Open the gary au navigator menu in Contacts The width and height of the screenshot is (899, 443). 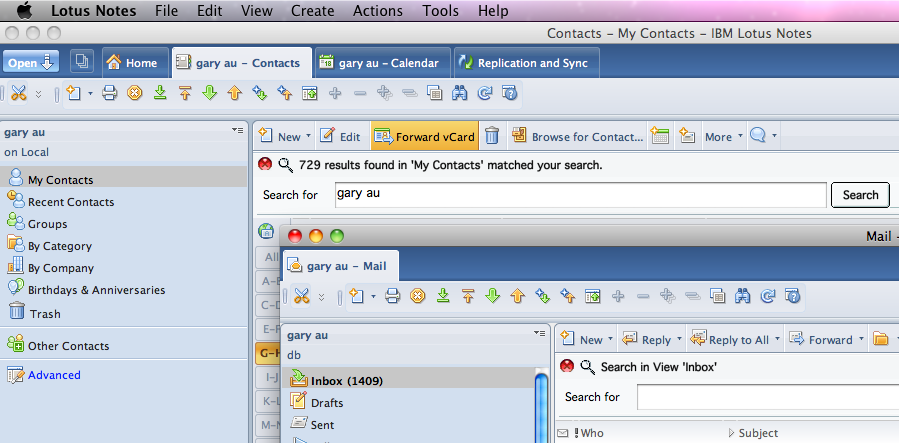pyautogui.click(x=237, y=131)
